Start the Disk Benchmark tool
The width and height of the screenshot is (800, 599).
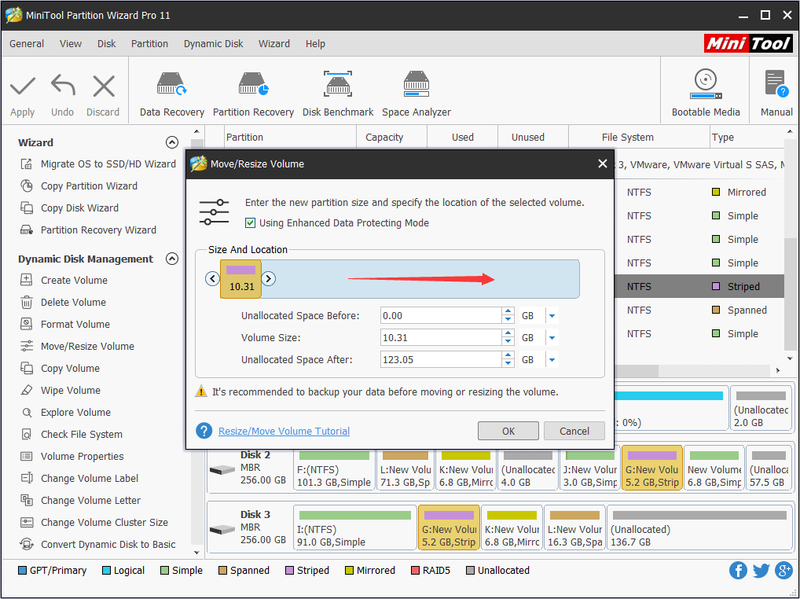338,94
